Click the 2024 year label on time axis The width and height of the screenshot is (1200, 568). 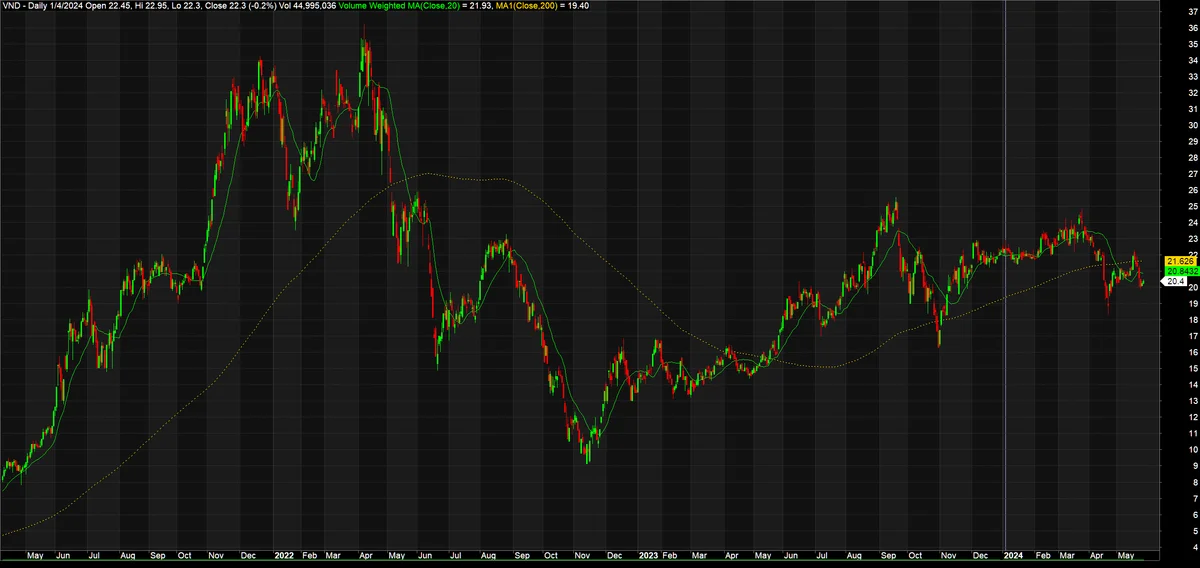(1014, 553)
